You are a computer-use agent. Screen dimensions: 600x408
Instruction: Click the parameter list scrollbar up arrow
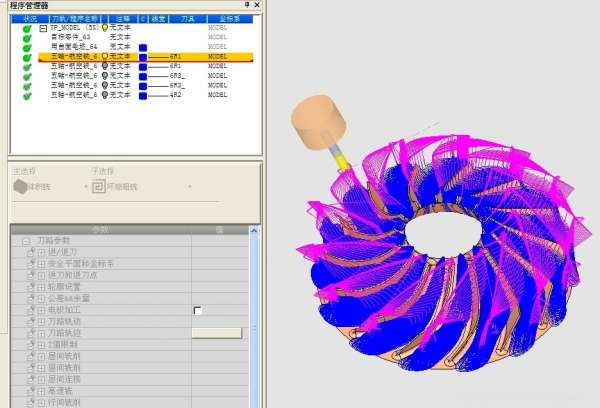tap(256, 231)
